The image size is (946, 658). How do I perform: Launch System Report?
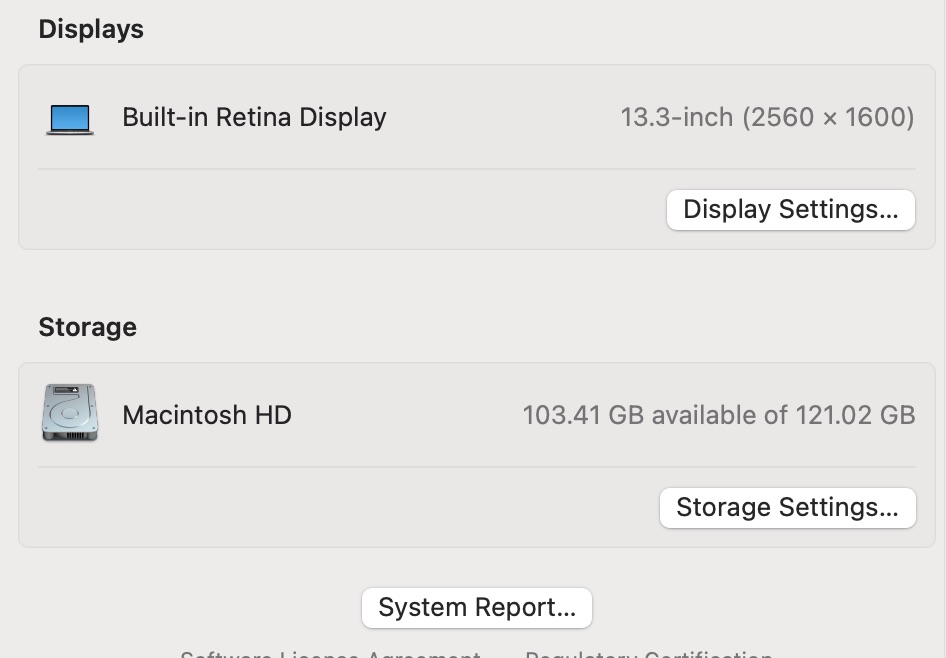coord(476,607)
